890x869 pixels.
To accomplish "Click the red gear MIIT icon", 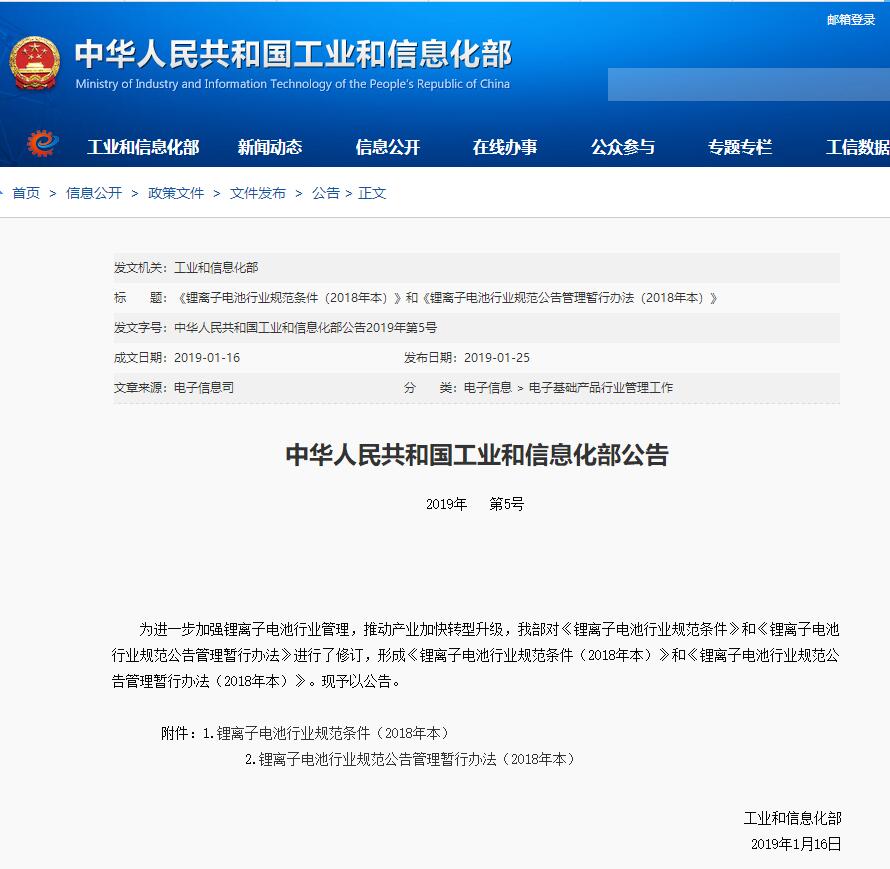I will point(42,145).
